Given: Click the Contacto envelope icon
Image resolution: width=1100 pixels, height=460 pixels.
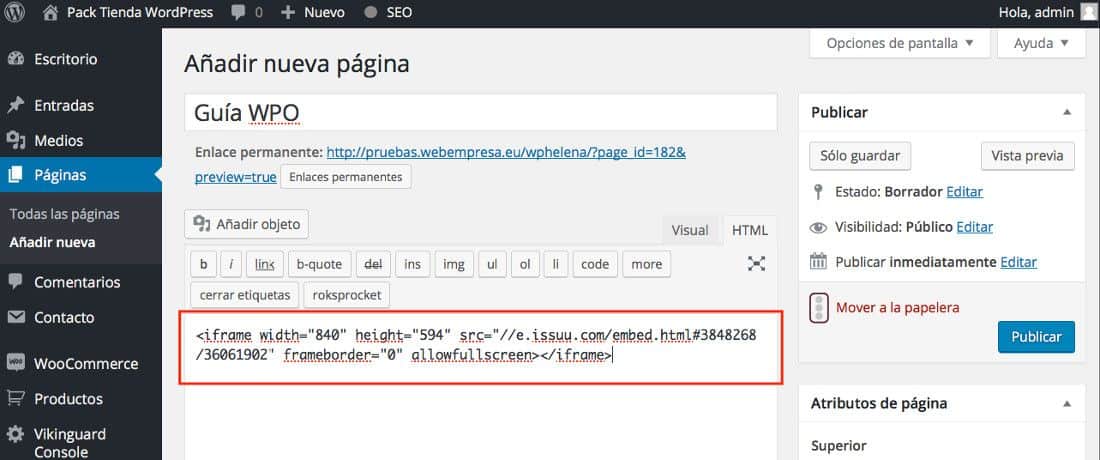Looking at the screenshot, I should [15, 318].
